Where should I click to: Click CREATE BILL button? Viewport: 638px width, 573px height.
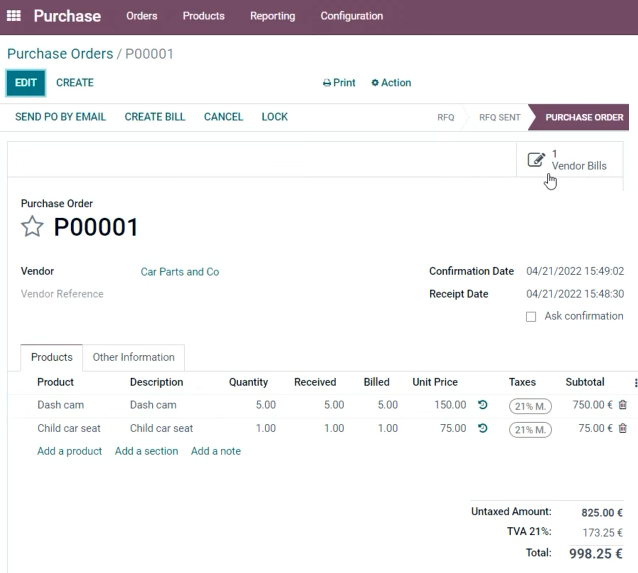pyautogui.click(x=155, y=117)
